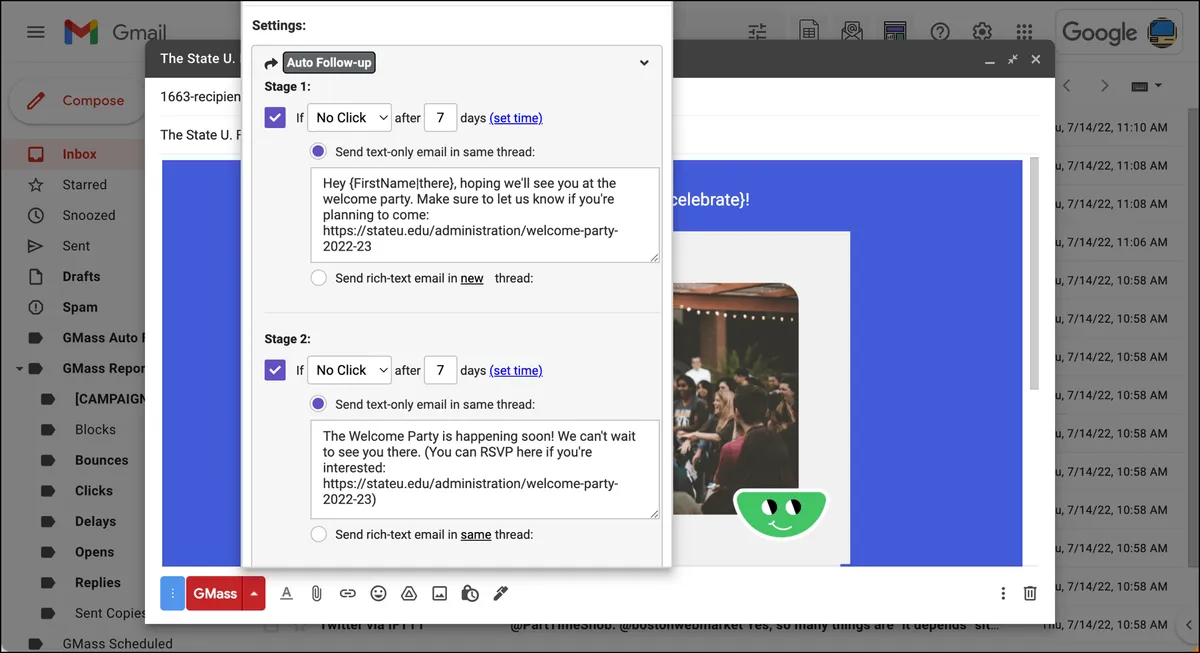
Task: Open Gmail support question mark icon
Action: click(x=940, y=32)
